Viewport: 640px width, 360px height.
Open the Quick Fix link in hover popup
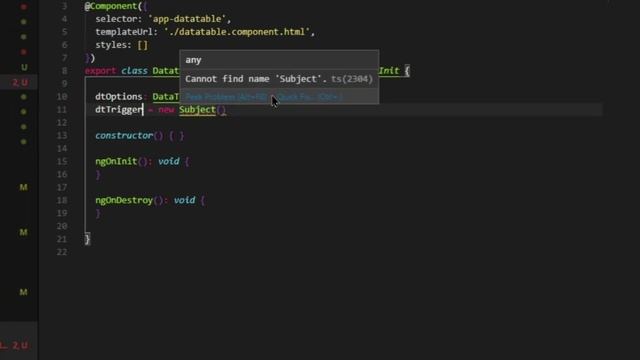pyautogui.click(x=310, y=97)
